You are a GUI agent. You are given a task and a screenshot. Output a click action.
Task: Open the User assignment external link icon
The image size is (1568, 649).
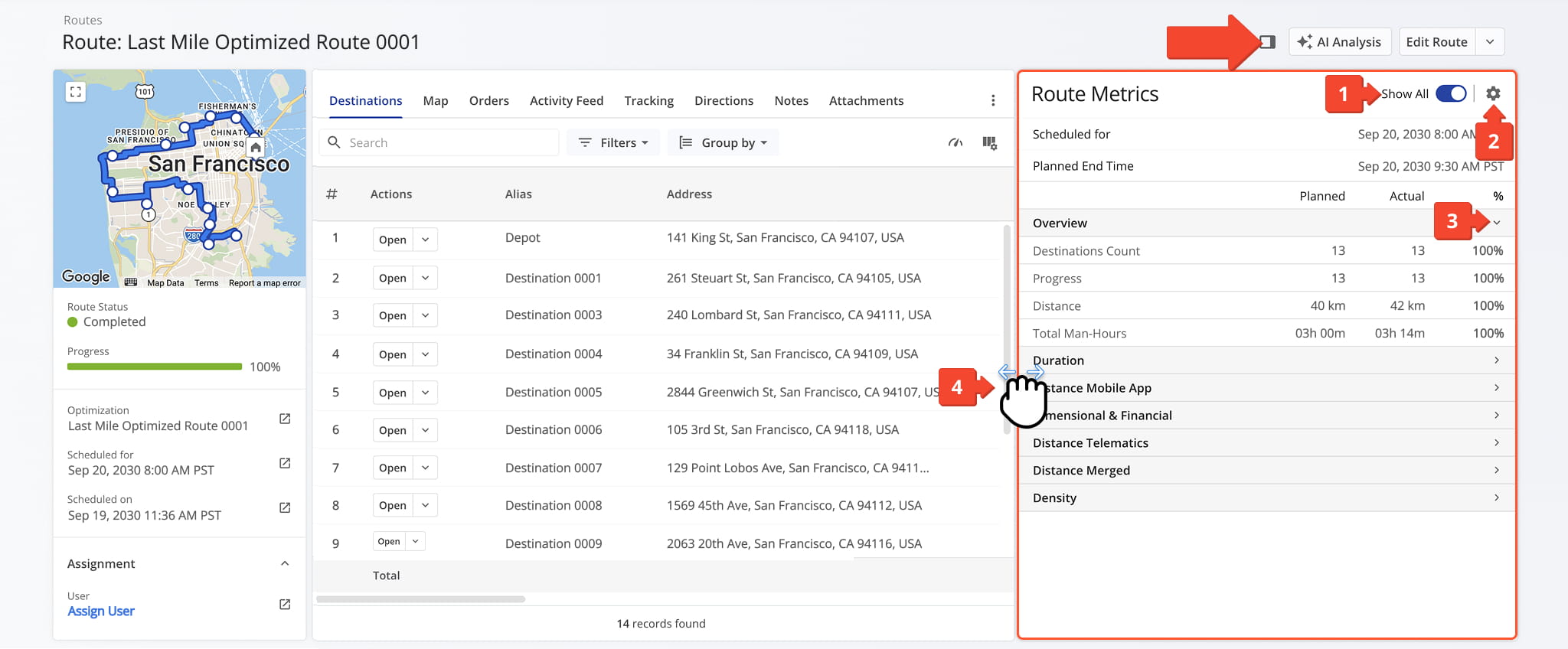285,604
